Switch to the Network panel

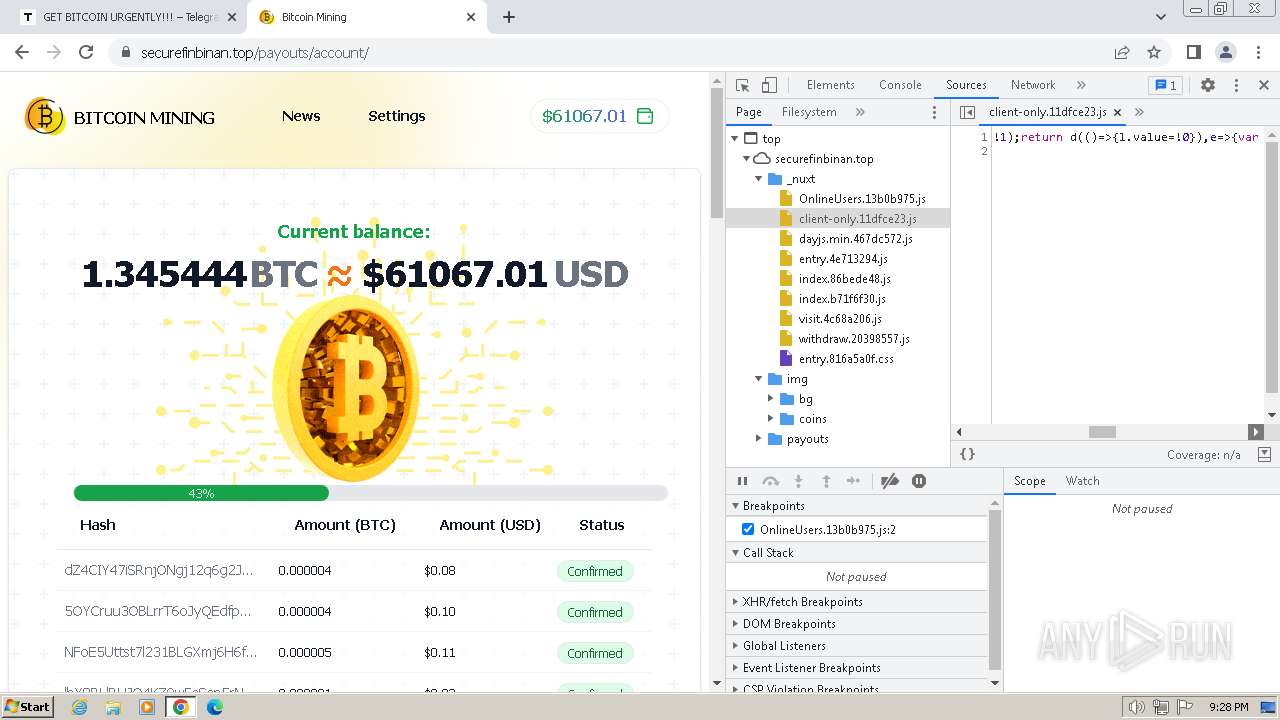pos(1033,85)
